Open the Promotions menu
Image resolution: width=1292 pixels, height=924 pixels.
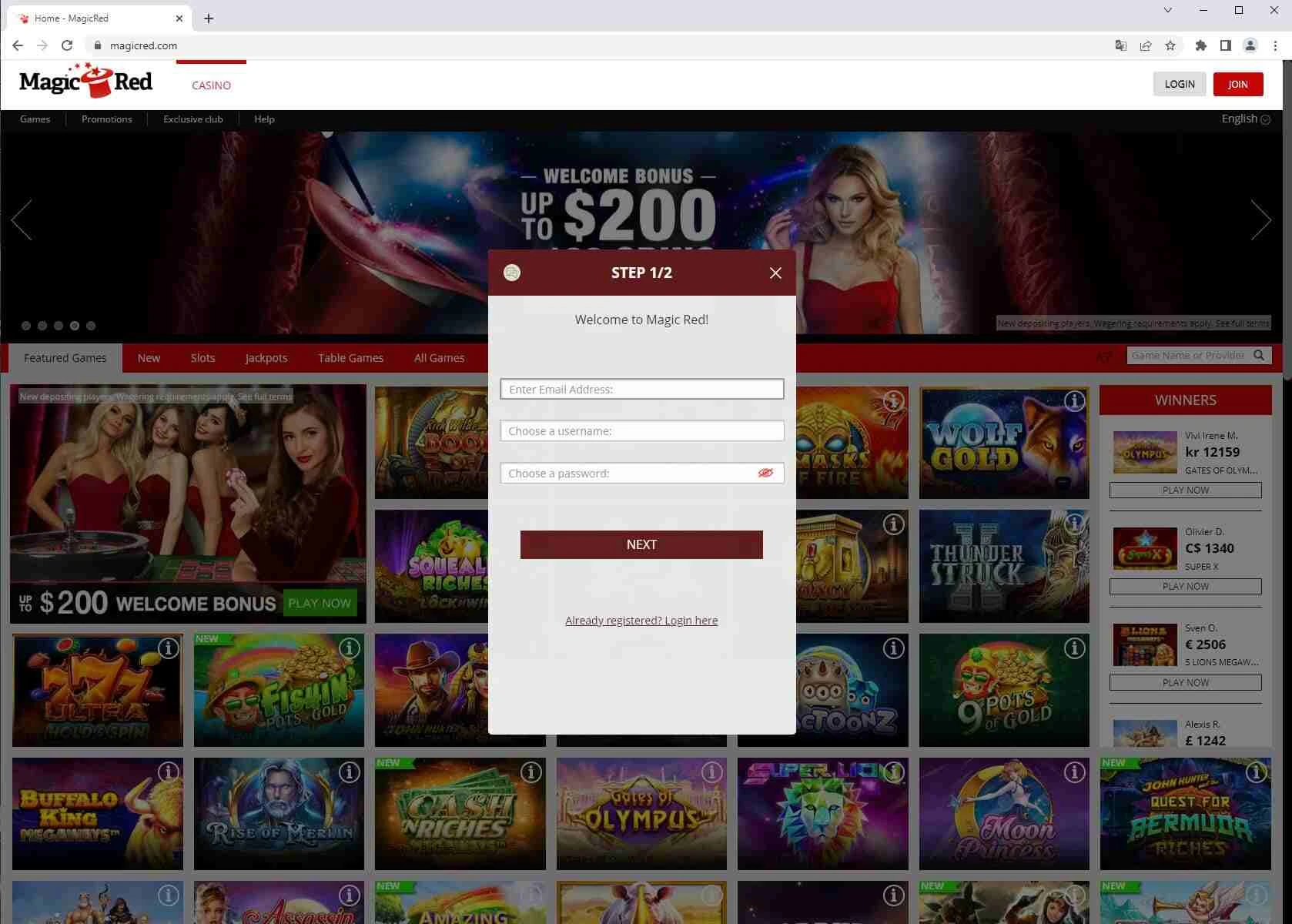click(x=106, y=119)
